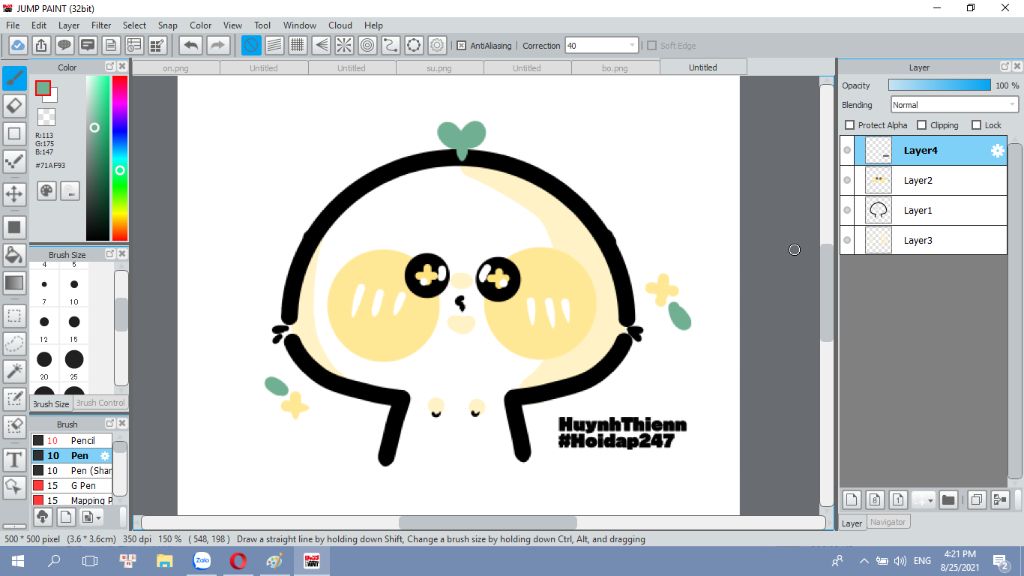1024x576 pixels.
Task: Select the Dot pen tool
Action: pyautogui.click(x=14, y=161)
